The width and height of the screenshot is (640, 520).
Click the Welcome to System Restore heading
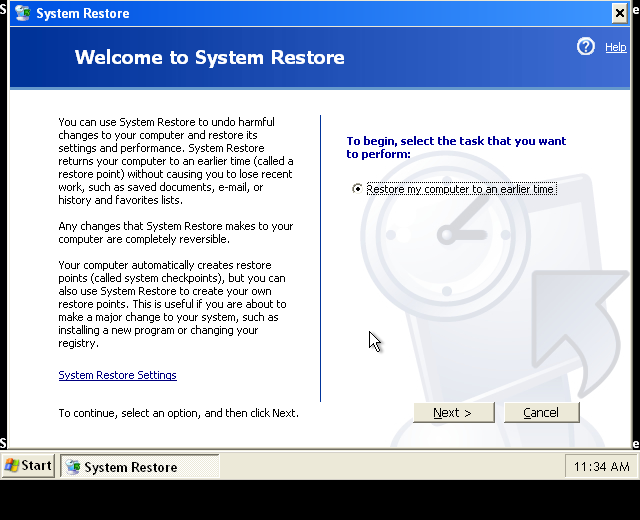tap(209, 57)
